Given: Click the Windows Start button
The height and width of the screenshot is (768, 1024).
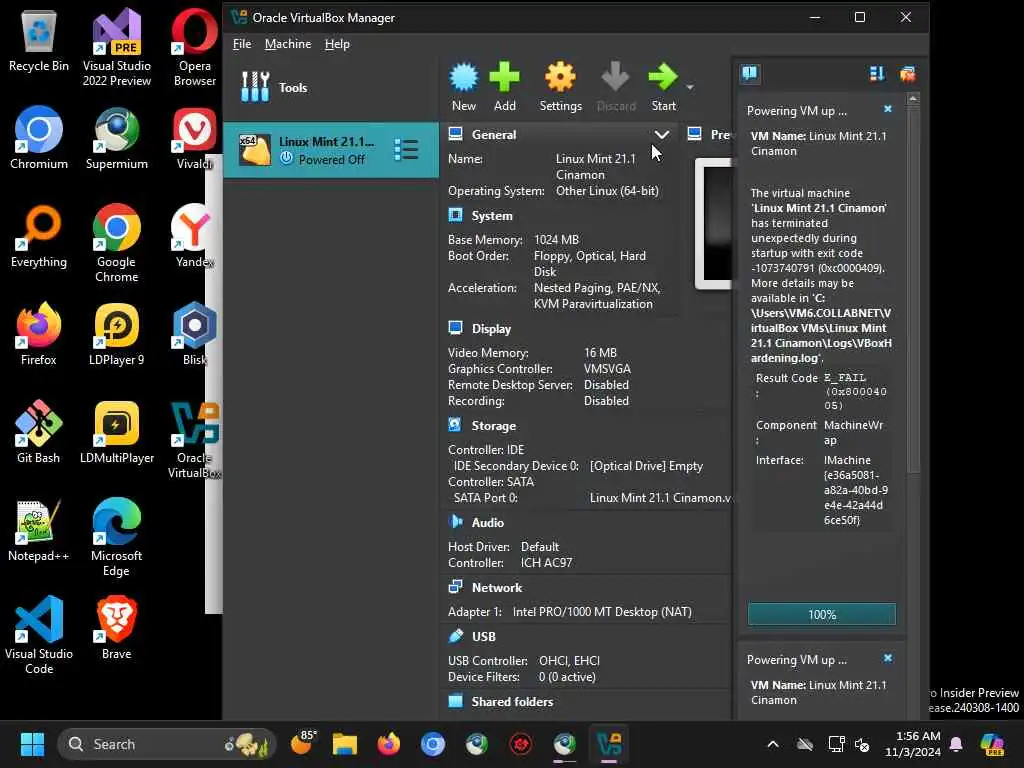Looking at the screenshot, I should tap(32, 744).
